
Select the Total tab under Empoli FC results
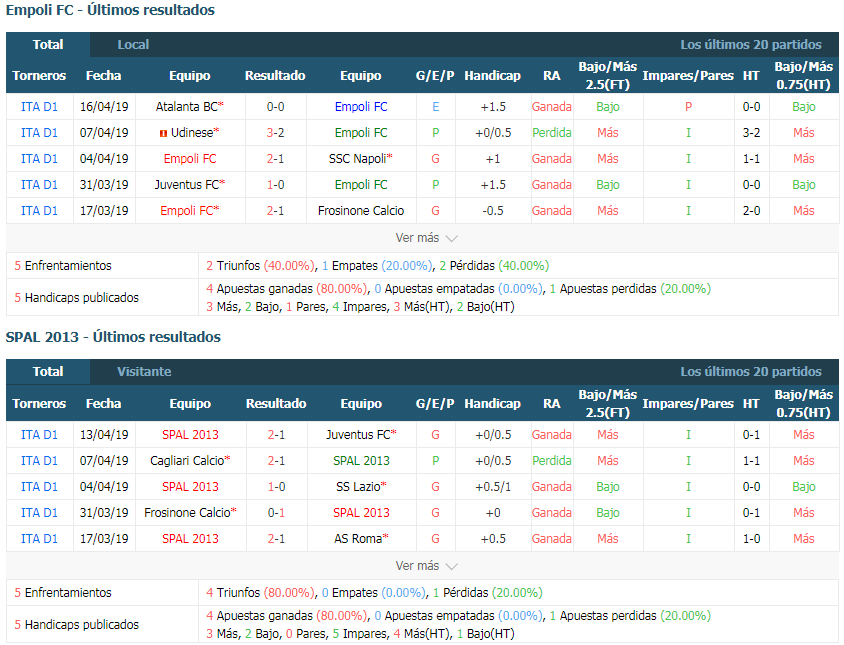click(x=48, y=45)
